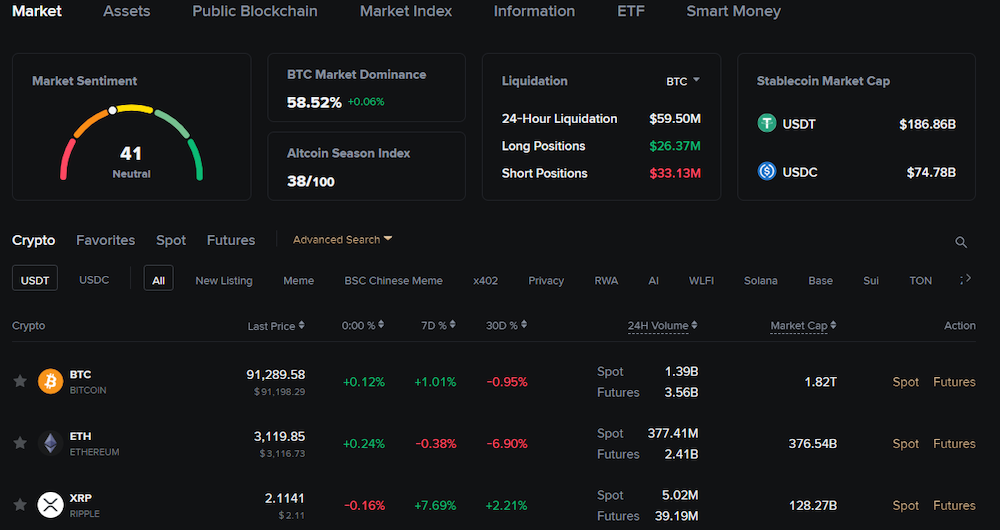The width and height of the screenshot is (1000, 530).
Task: Sort by Last Price arrows
Action: click(x=301, y=326)
